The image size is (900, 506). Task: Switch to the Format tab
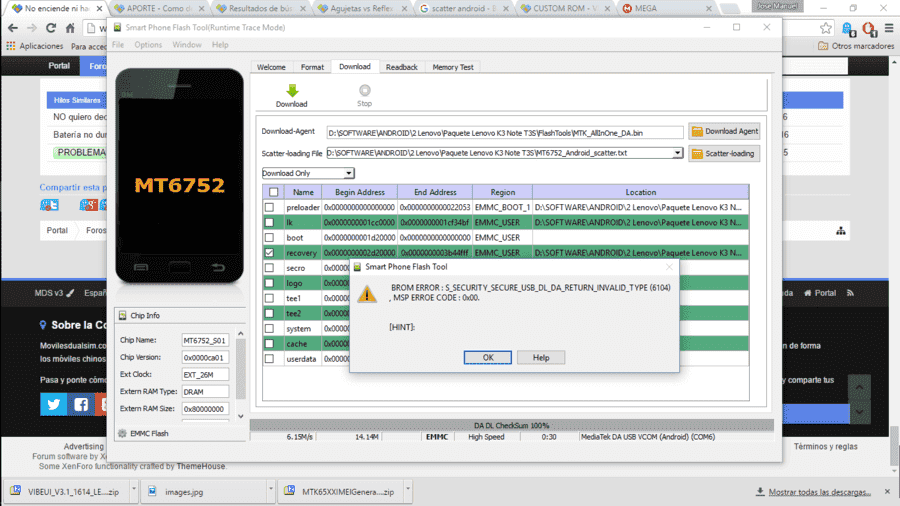[312, 67]
